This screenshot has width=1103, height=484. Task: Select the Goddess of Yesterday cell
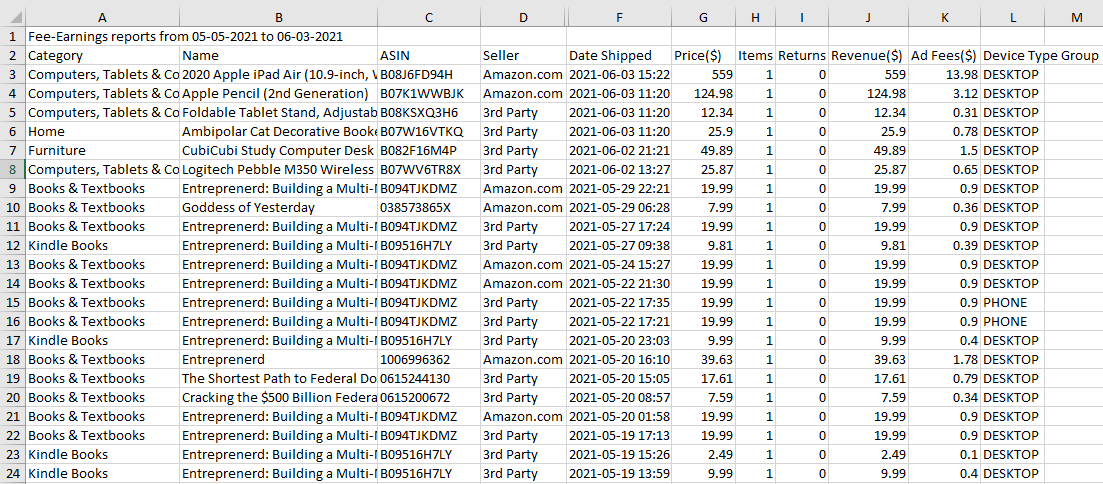279,208
